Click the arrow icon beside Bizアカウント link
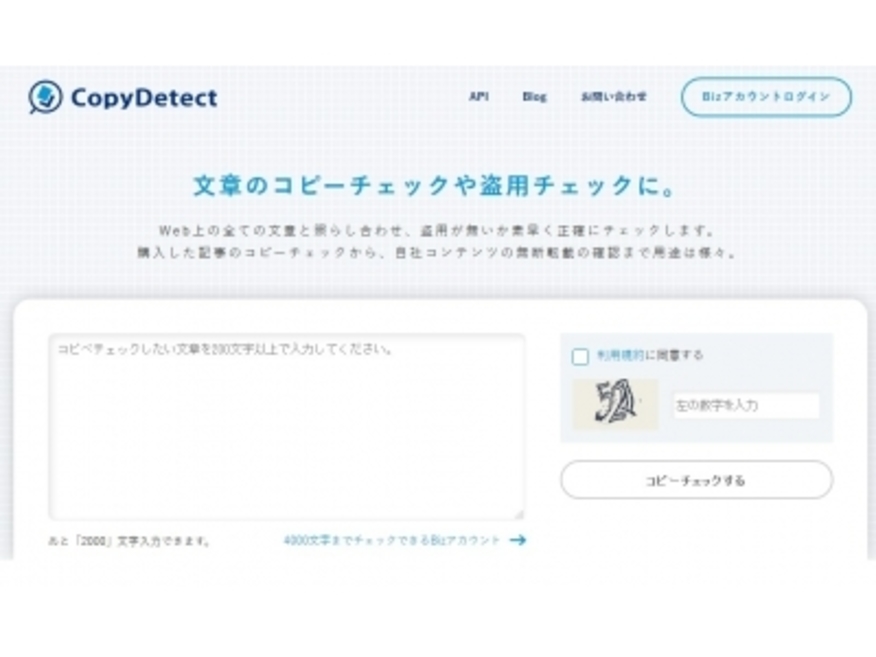 coord(518,540)
